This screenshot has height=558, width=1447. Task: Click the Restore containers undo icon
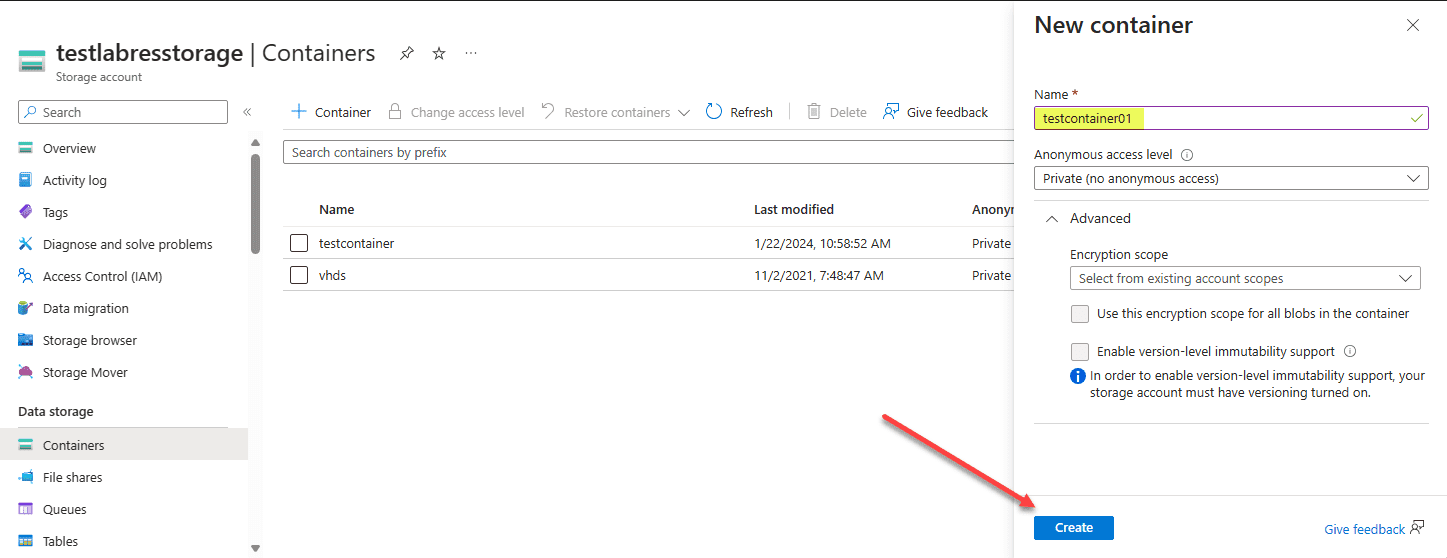point(548,112)
